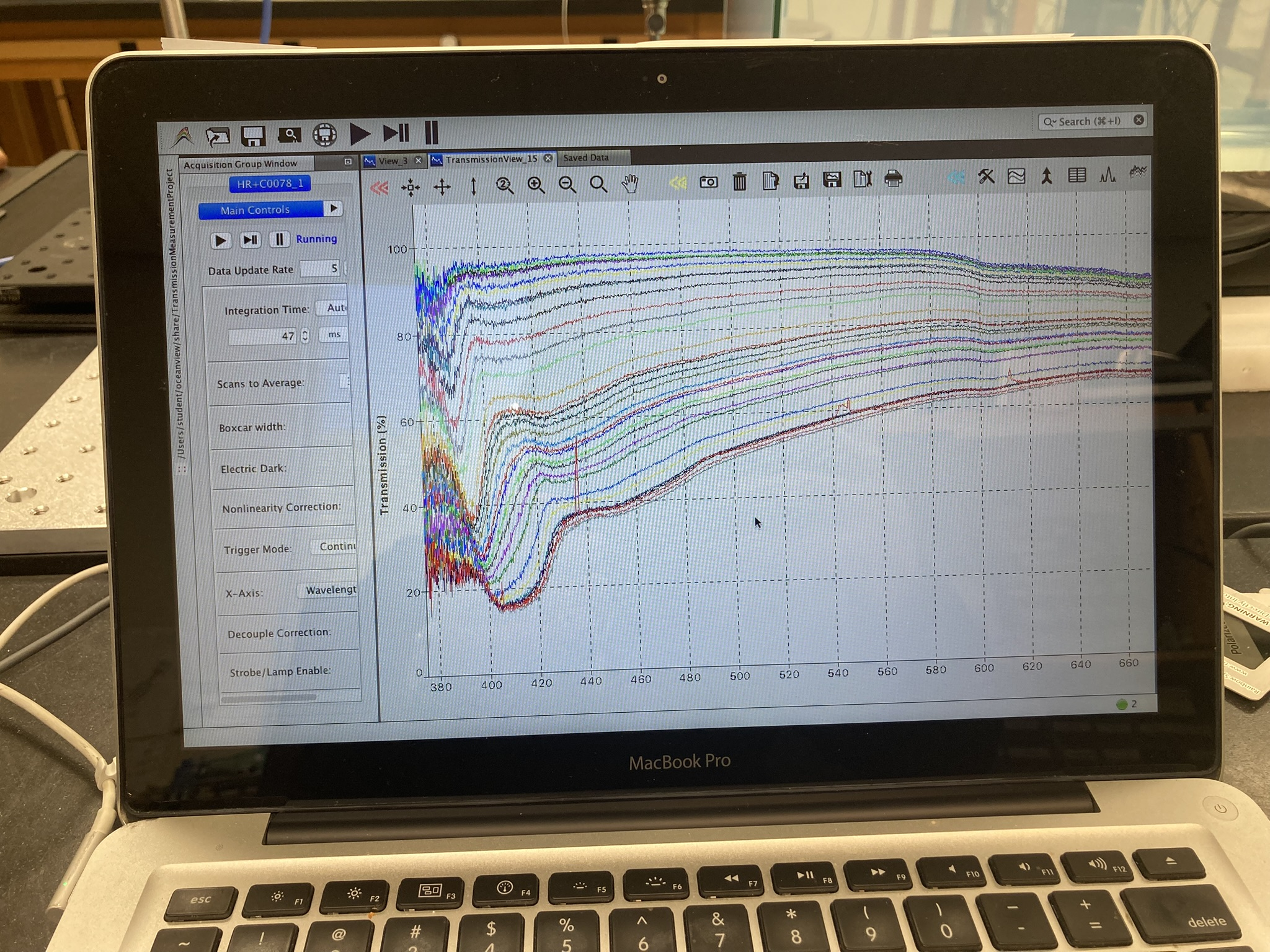Click the camera snapshot icon in graph toolbar
This screenshot has width=1270, height=952.
pos(708,182)
